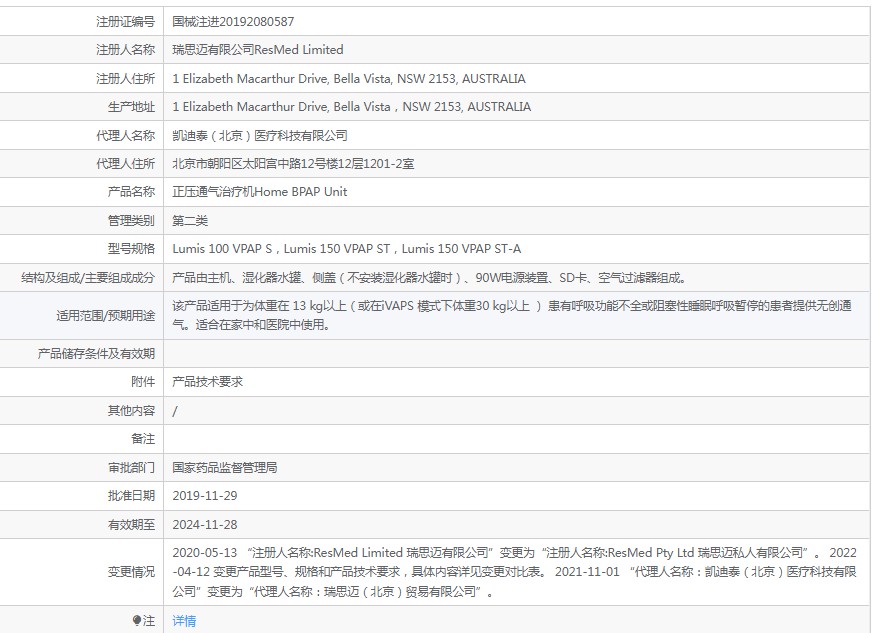Open the 详情 link in the 注 row
884x633 pixels.
184,621
